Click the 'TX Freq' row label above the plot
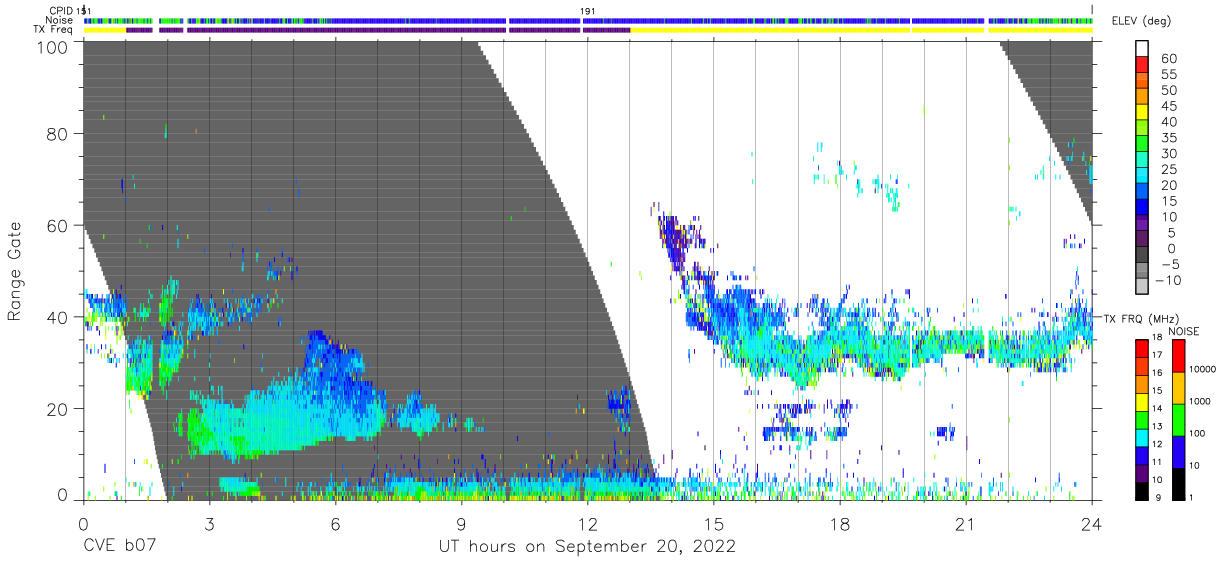Viewport: 1228px width, 567px height. pyautogui.click(x=53, y=30)
